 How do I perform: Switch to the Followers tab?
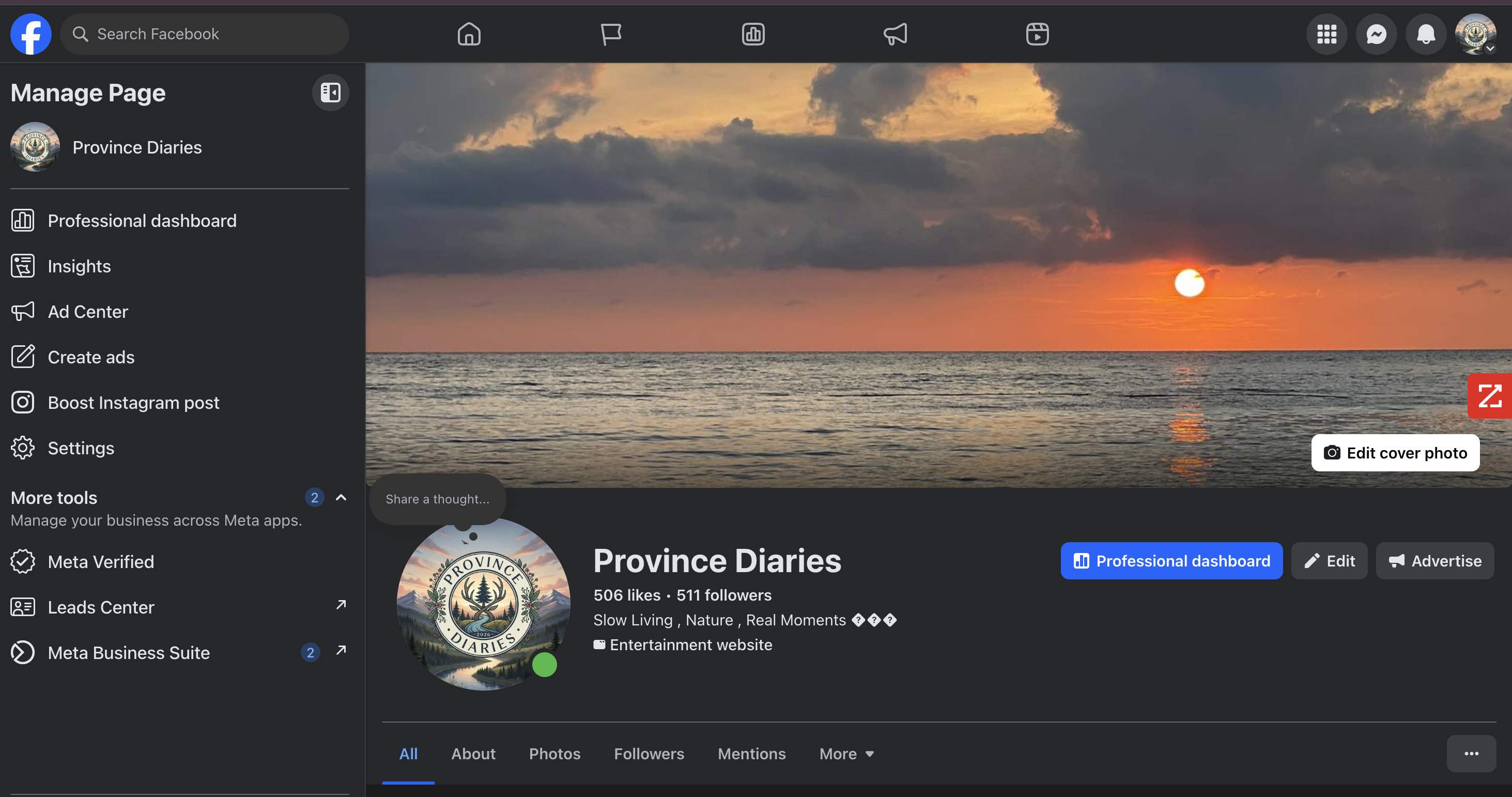pyautogui.click(x=649, y=754)
